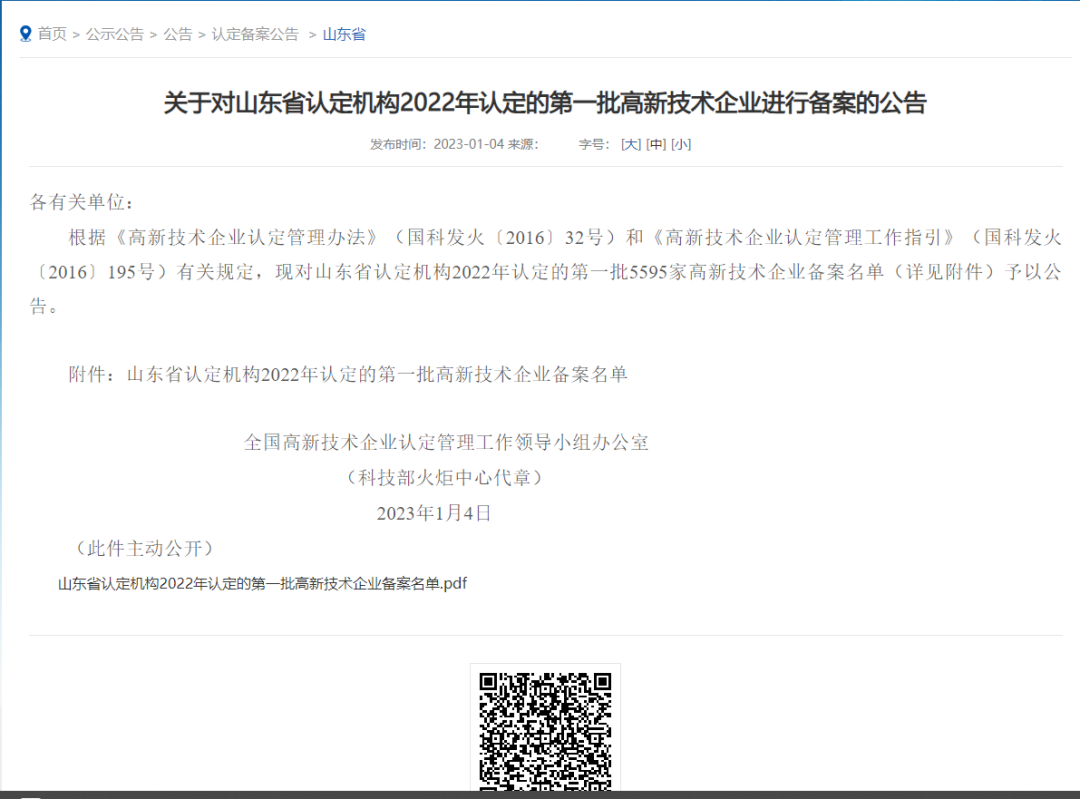
Task: Click the 字号 font size label
Action: pos(594,144)
